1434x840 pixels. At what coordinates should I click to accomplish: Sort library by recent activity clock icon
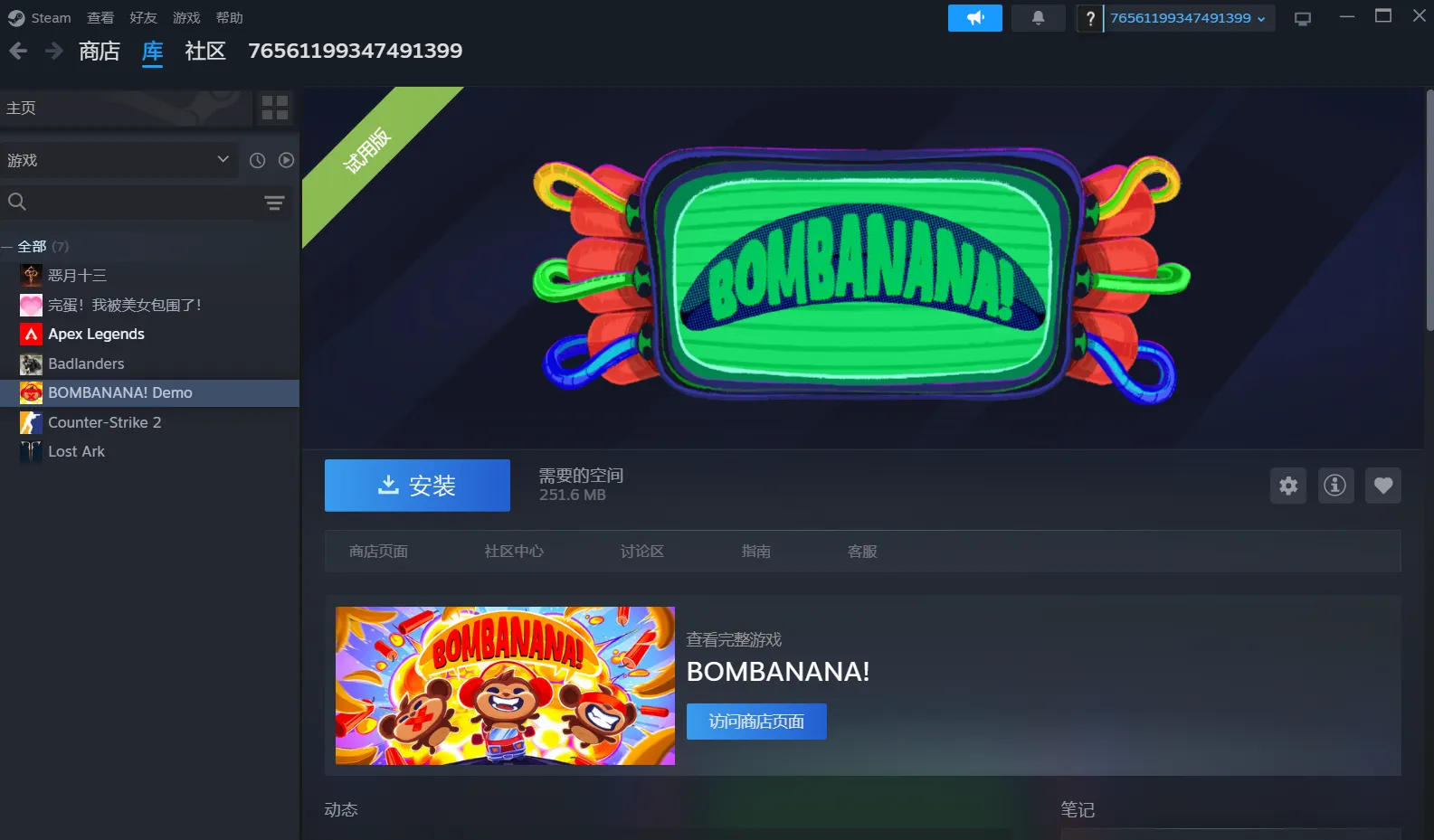[258, 160]
